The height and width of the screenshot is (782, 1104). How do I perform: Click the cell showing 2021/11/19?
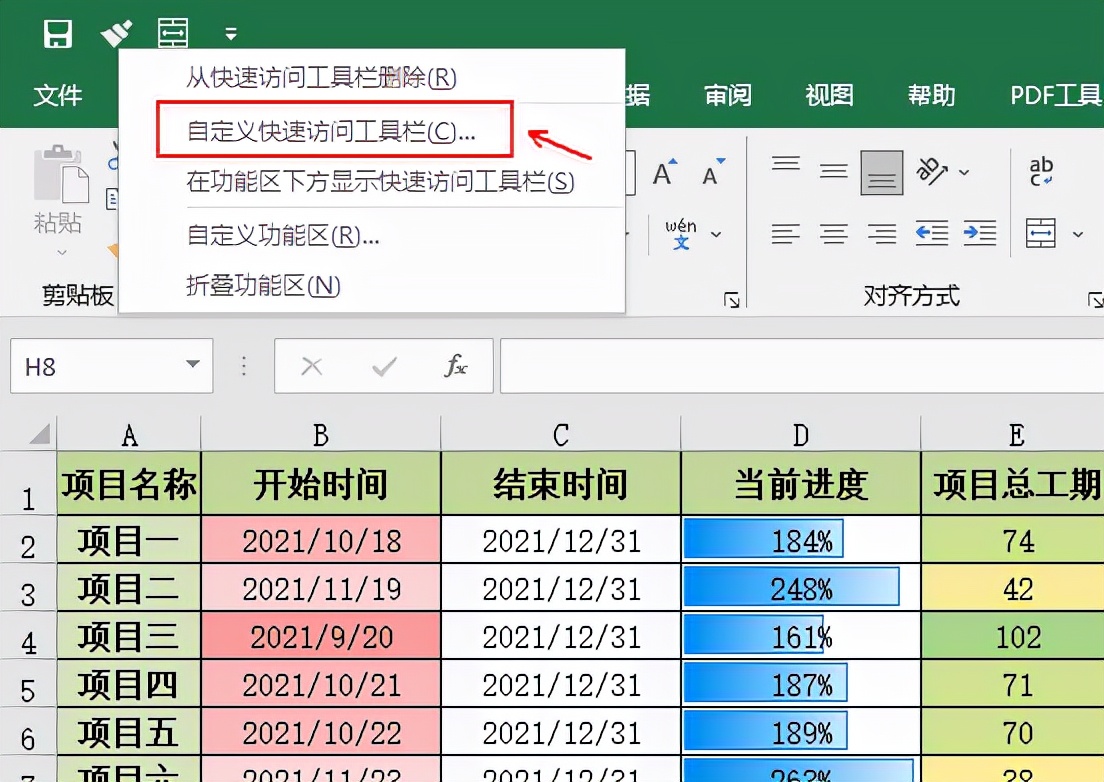click(320, 588)
